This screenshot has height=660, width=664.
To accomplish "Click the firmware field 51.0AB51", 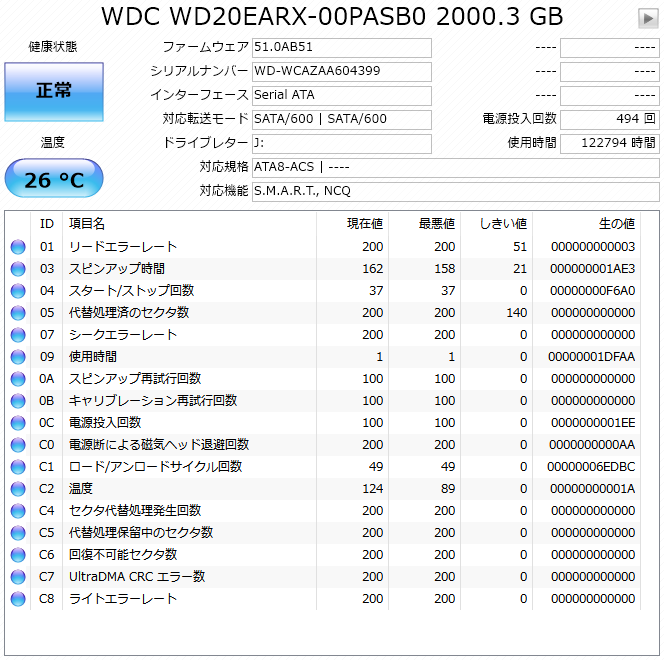I will point(341,48).
